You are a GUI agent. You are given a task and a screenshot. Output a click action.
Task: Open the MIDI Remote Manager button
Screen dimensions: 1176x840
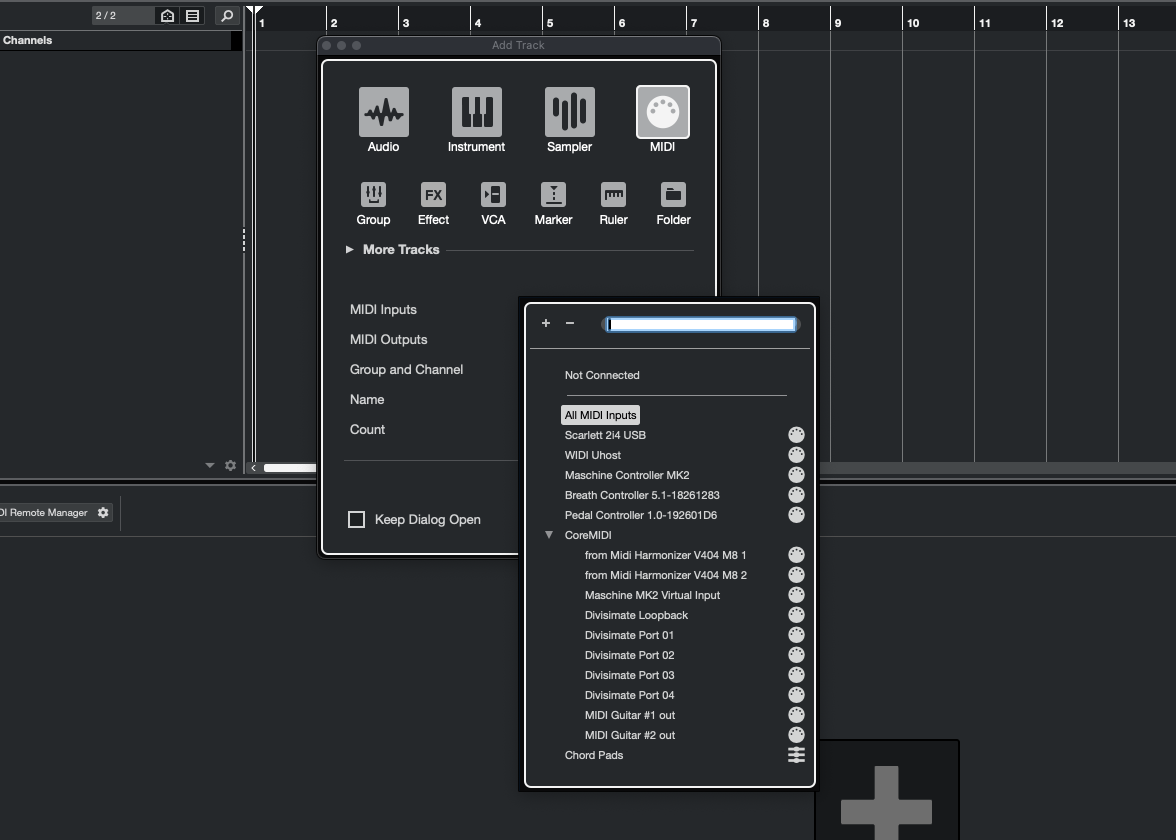(44, 513)
